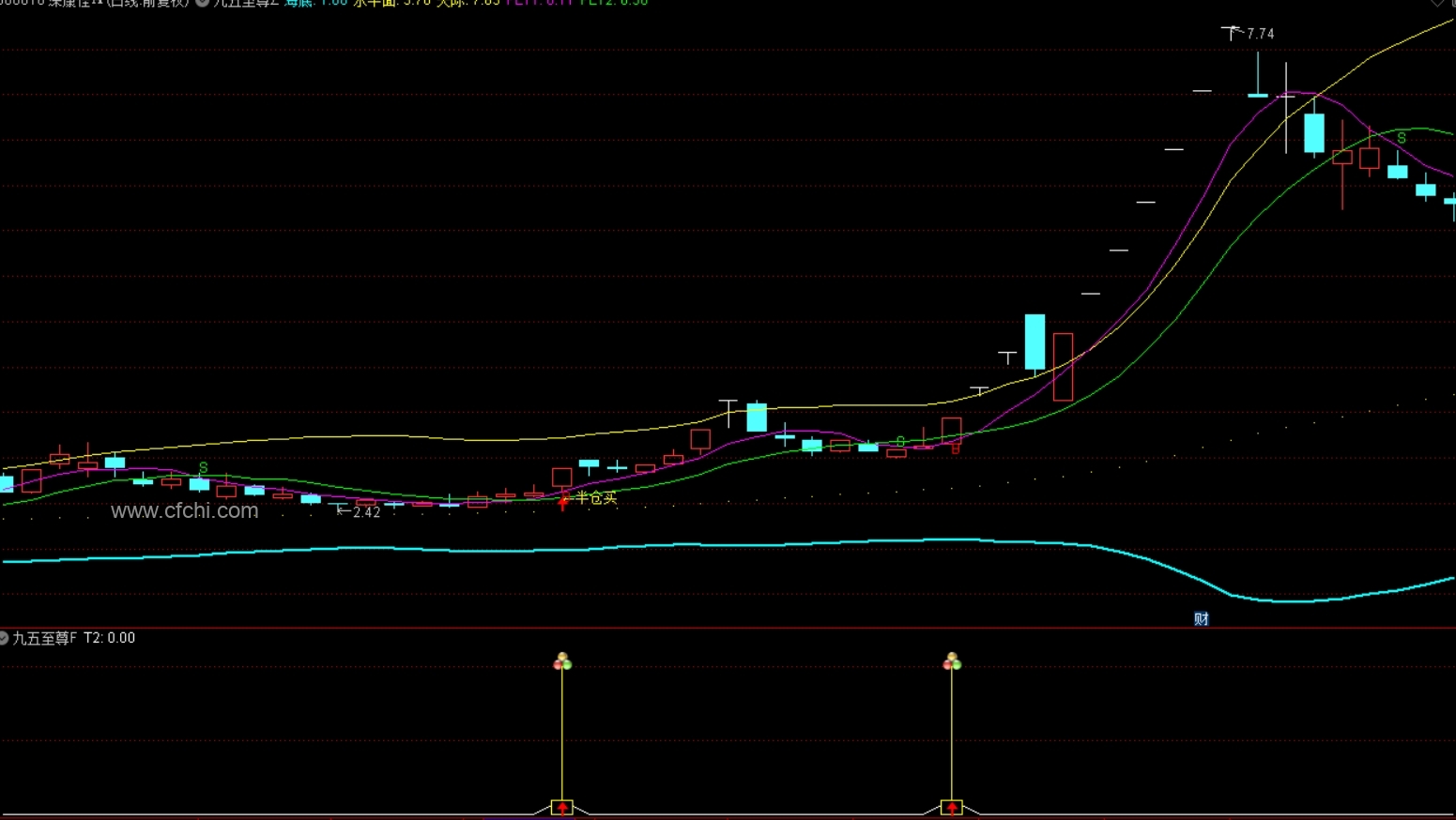Image resolution: width=1456 pixels, height=820 pixels.
Task: Click the second flower signal icon atop spike
Action: click(x=952, y=661)
